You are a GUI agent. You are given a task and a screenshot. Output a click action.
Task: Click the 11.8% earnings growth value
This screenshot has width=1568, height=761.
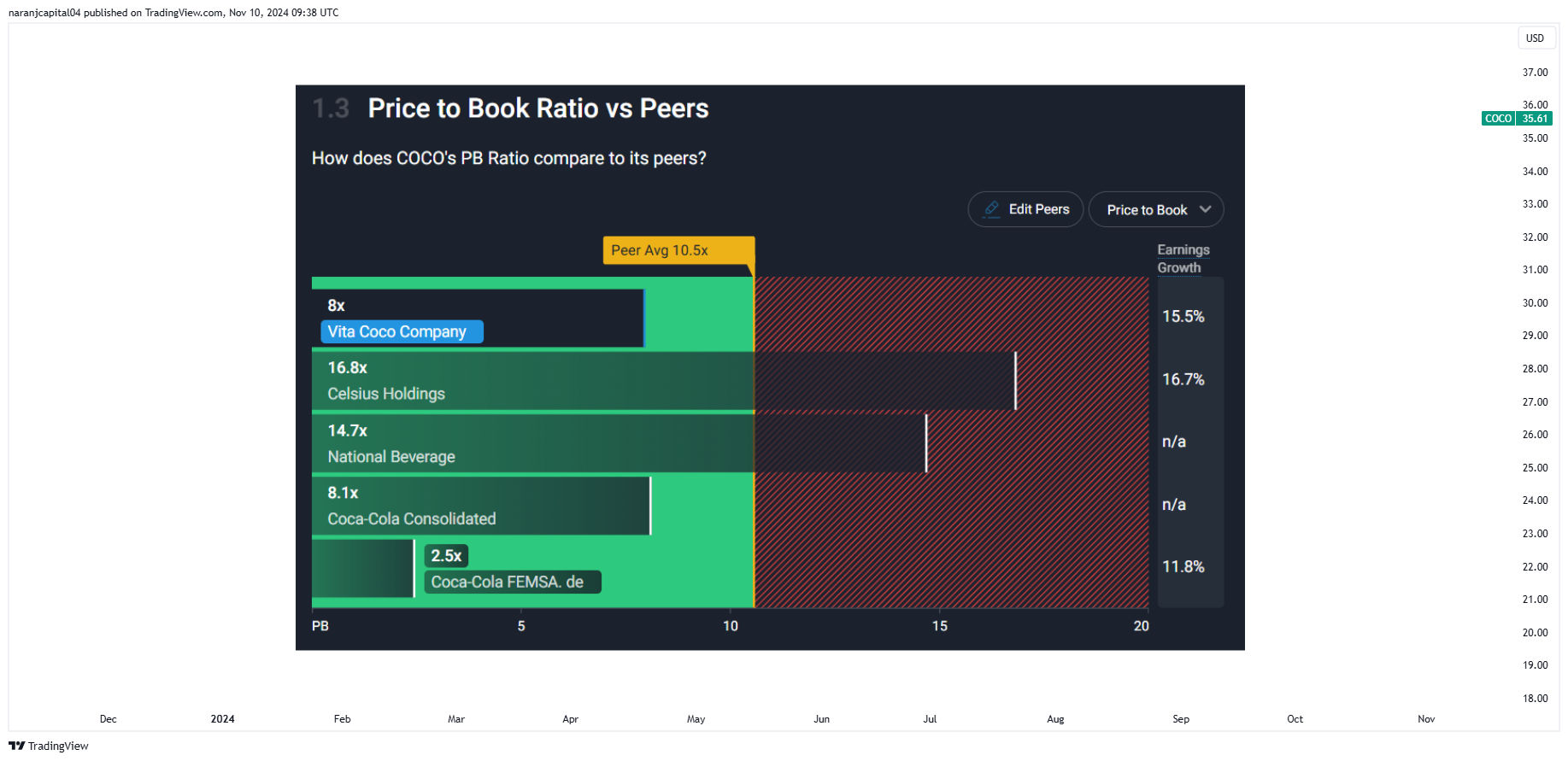[1183, 566]
